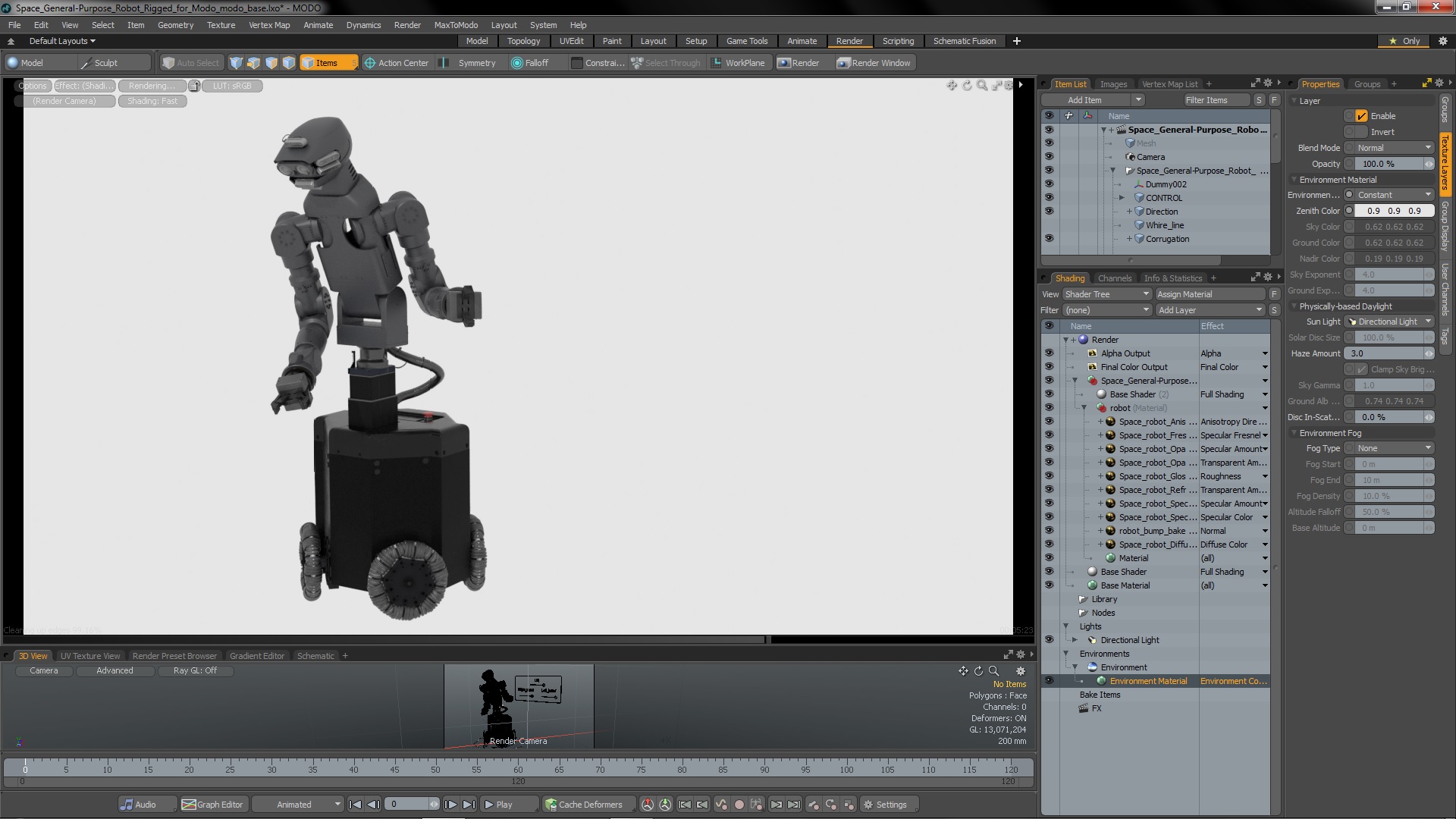Step to previous frame

pos(374,805)
